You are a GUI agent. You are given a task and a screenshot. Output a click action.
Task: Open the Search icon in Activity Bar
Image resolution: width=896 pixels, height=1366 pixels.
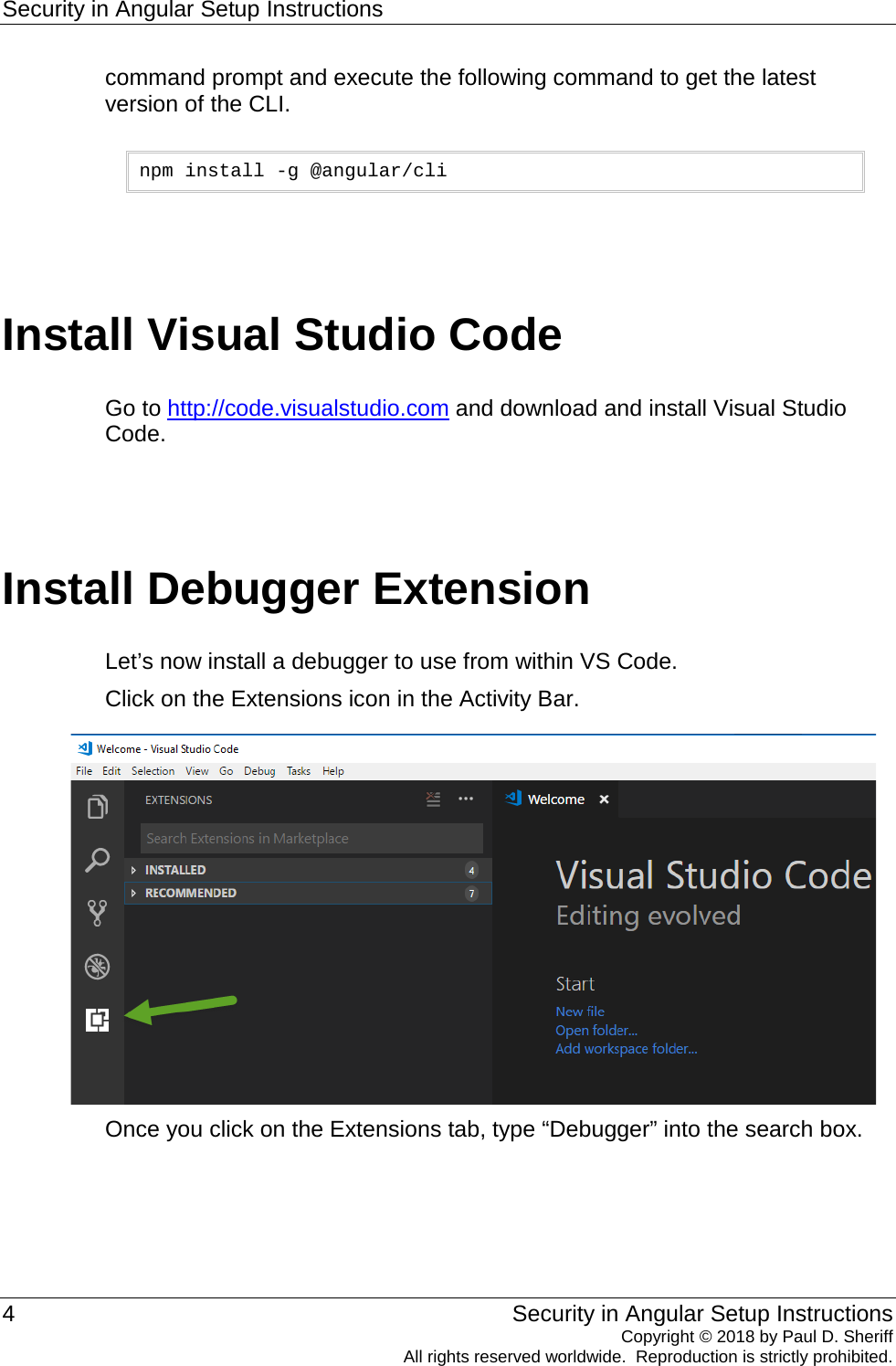pos(98,860)
